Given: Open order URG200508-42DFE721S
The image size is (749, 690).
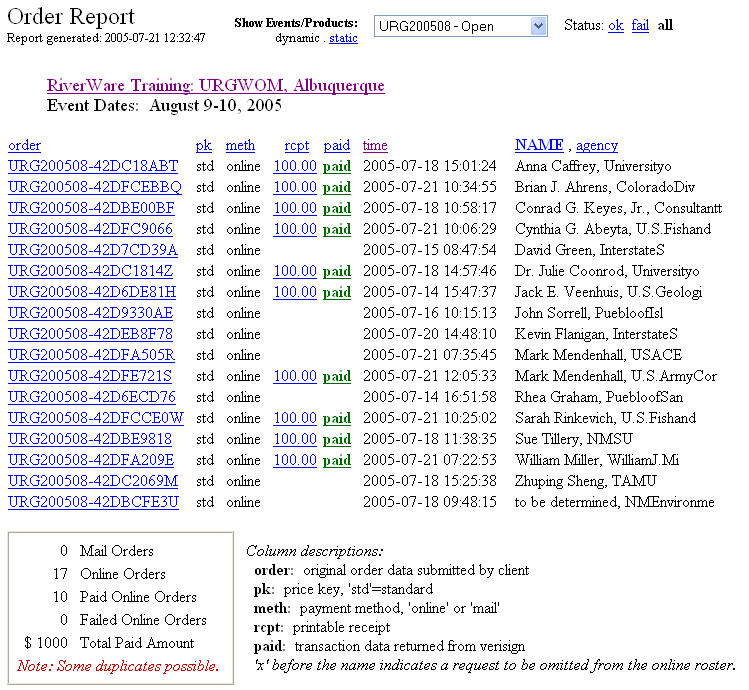Looking at the screenshot, I should click(x=90, y=376).
